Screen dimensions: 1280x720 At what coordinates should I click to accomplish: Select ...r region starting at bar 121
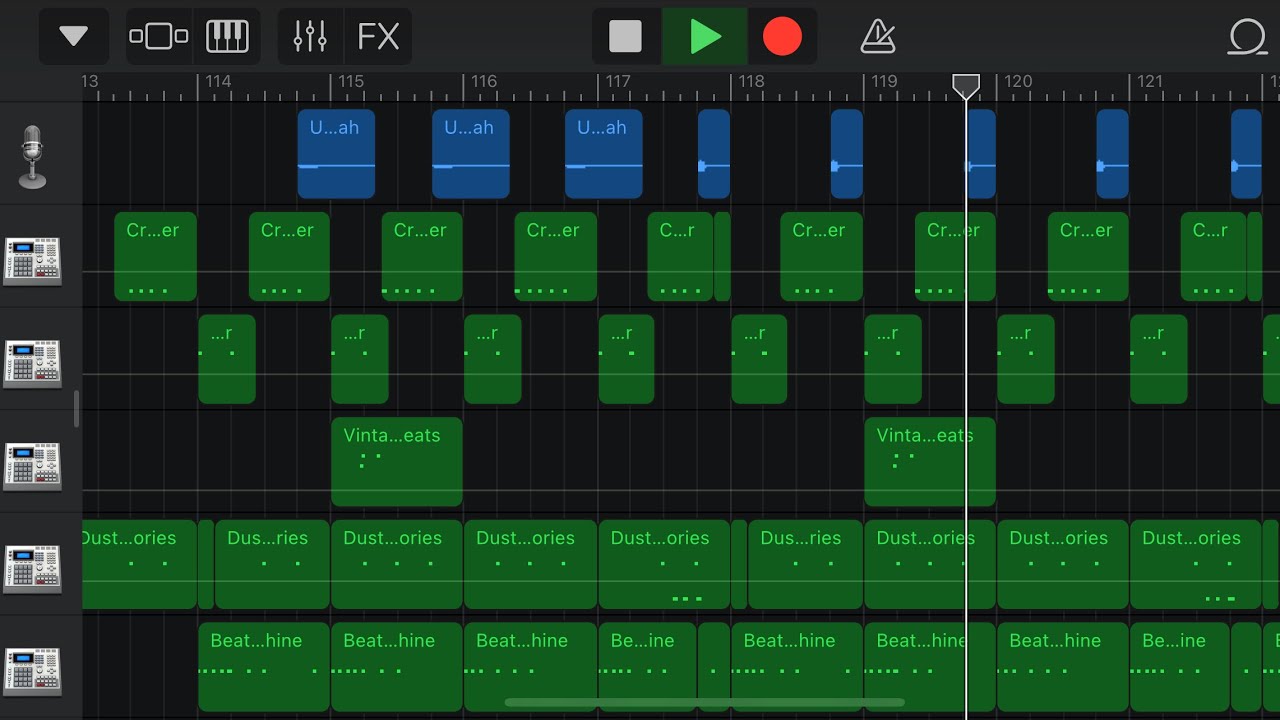pyautogui.click(x=1159, y=359)
